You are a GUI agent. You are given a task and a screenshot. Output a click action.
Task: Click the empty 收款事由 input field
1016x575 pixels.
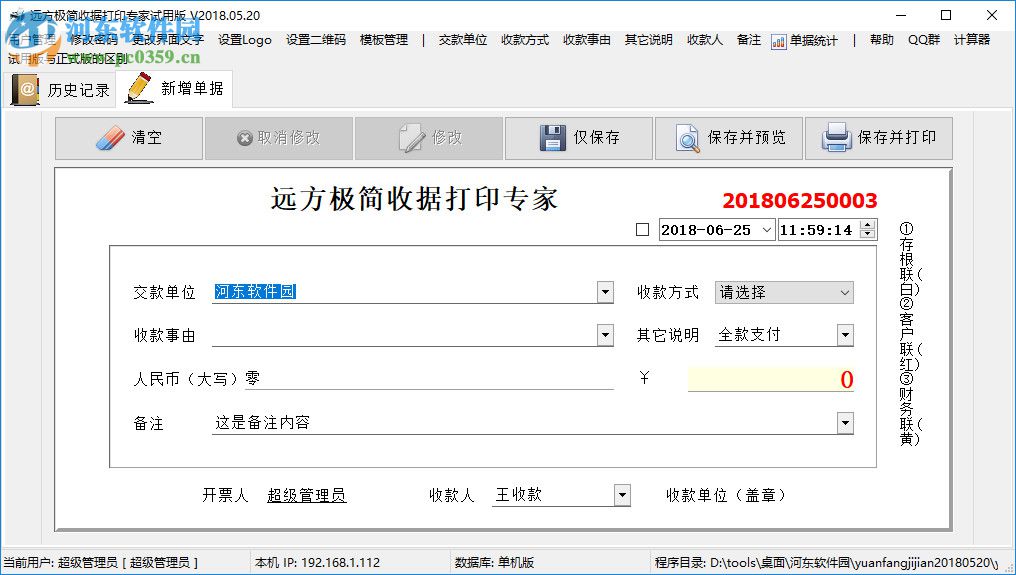pos(405,335)
